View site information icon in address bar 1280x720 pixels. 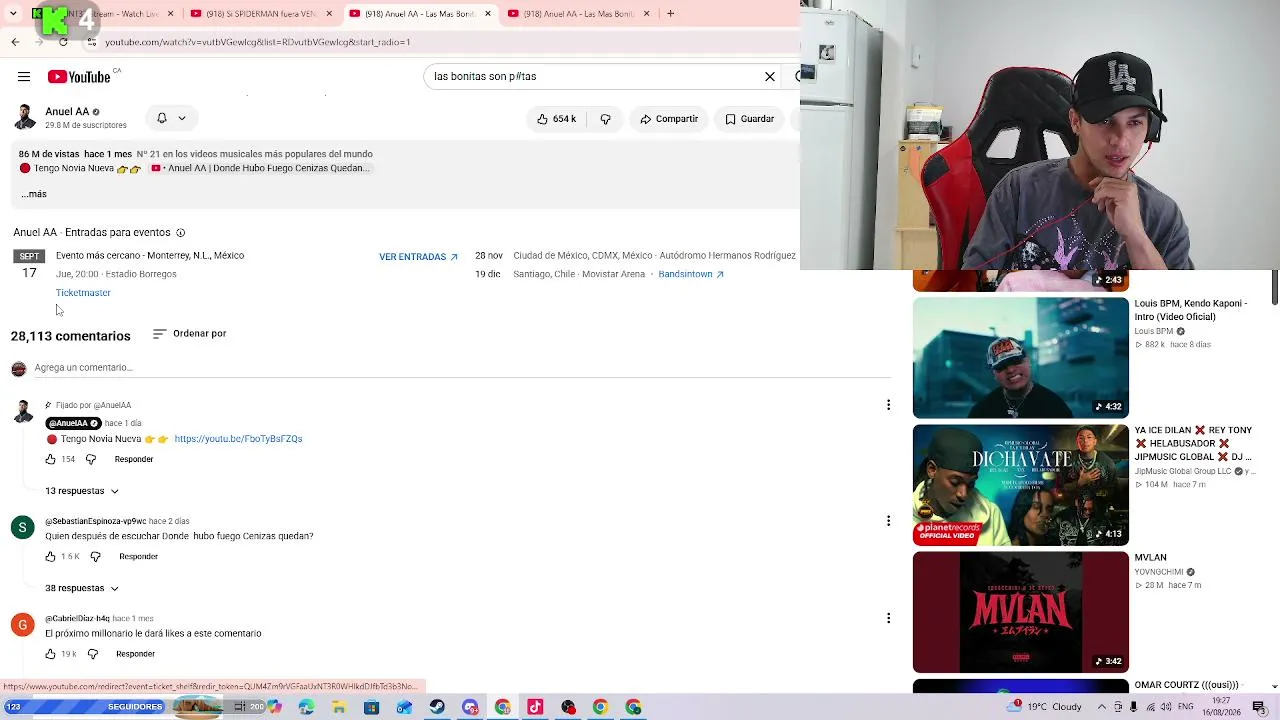click(91, 42)
